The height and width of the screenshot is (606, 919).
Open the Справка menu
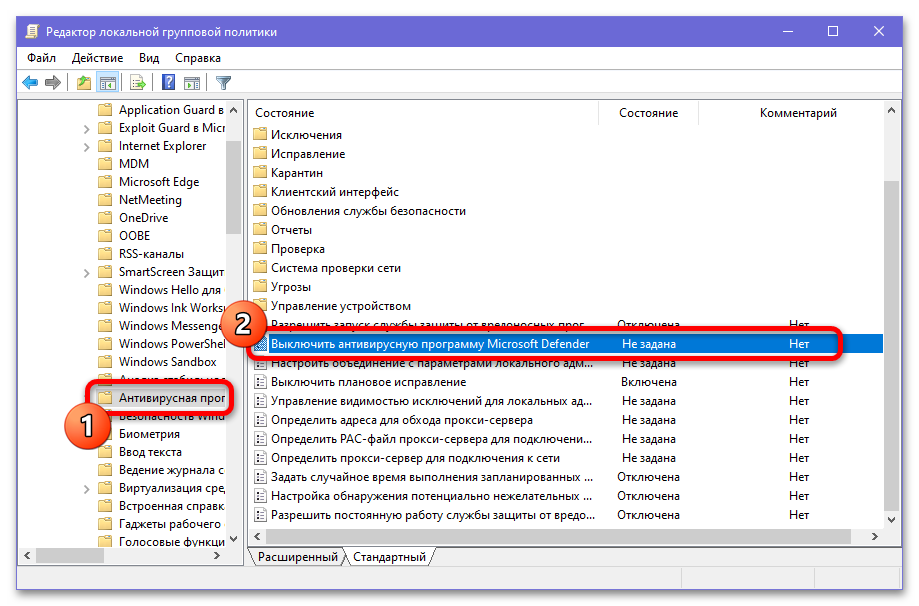click(198, 58)
